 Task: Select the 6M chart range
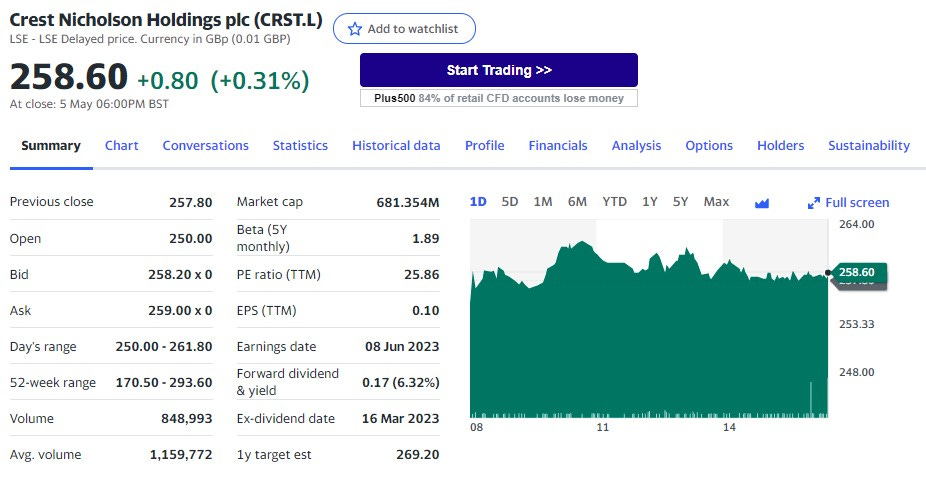click(x=577, y=202)
